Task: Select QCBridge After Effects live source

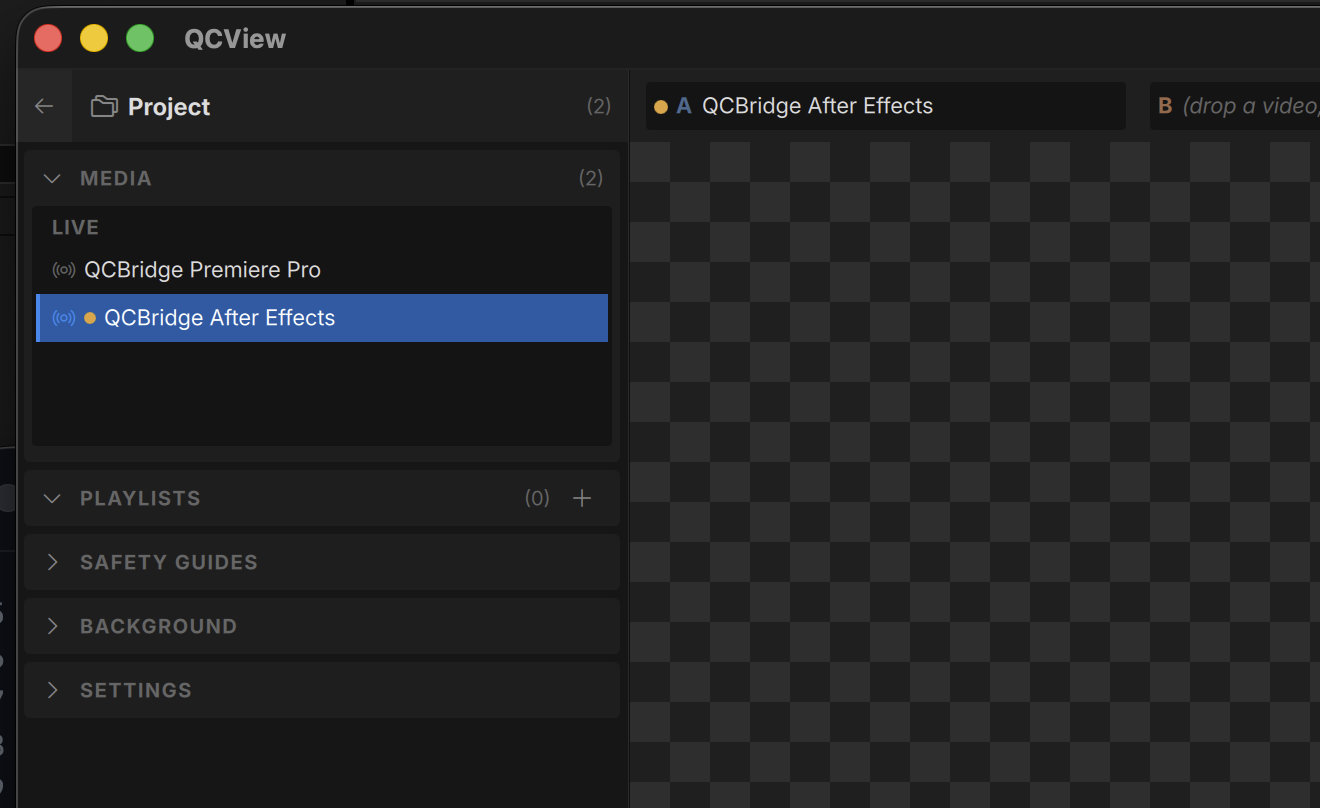Action: 322,318
